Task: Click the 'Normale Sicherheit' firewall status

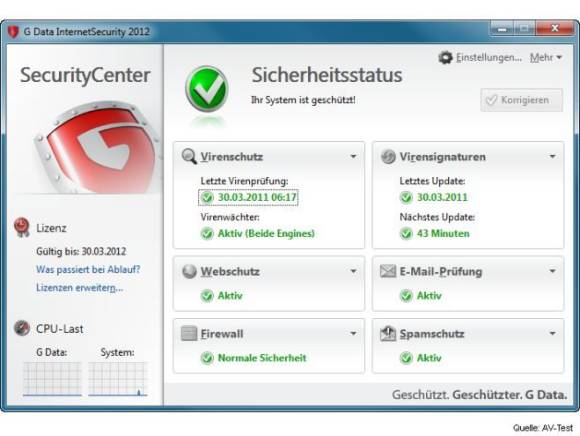Action: point(262,358)
